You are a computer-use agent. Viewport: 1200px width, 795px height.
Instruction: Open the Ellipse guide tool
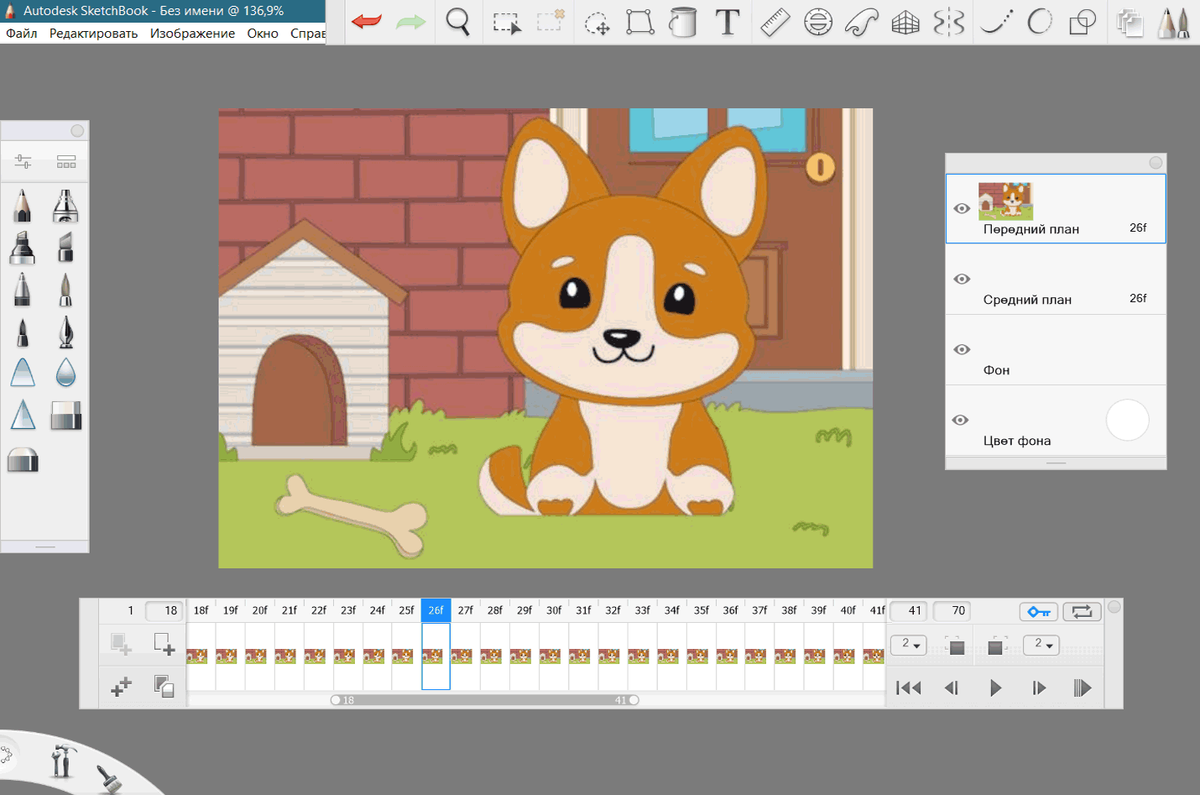818,22
